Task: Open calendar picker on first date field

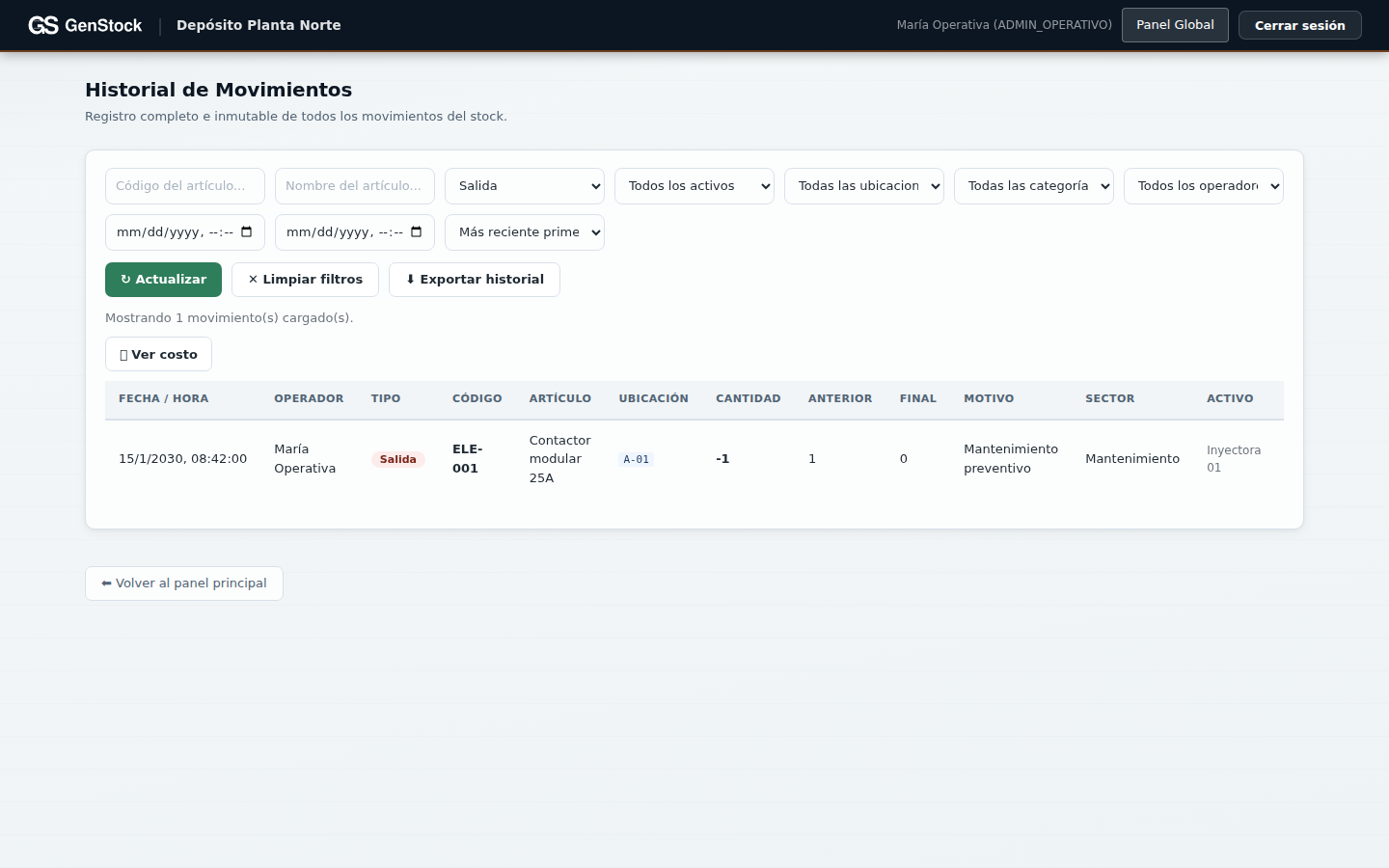Action: 247,232
